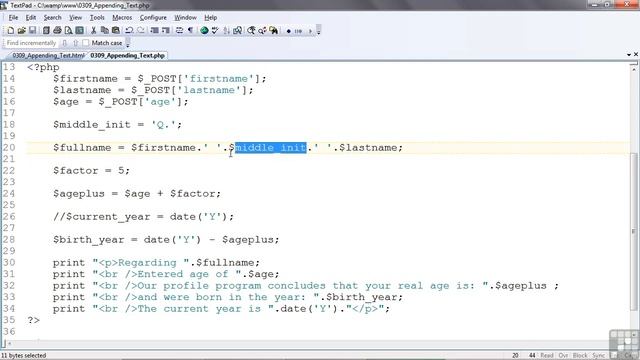The width and height of the screenshot is (640, 360).
Task: Toggle Block selection mode in status bar
Action: (580, 356)
